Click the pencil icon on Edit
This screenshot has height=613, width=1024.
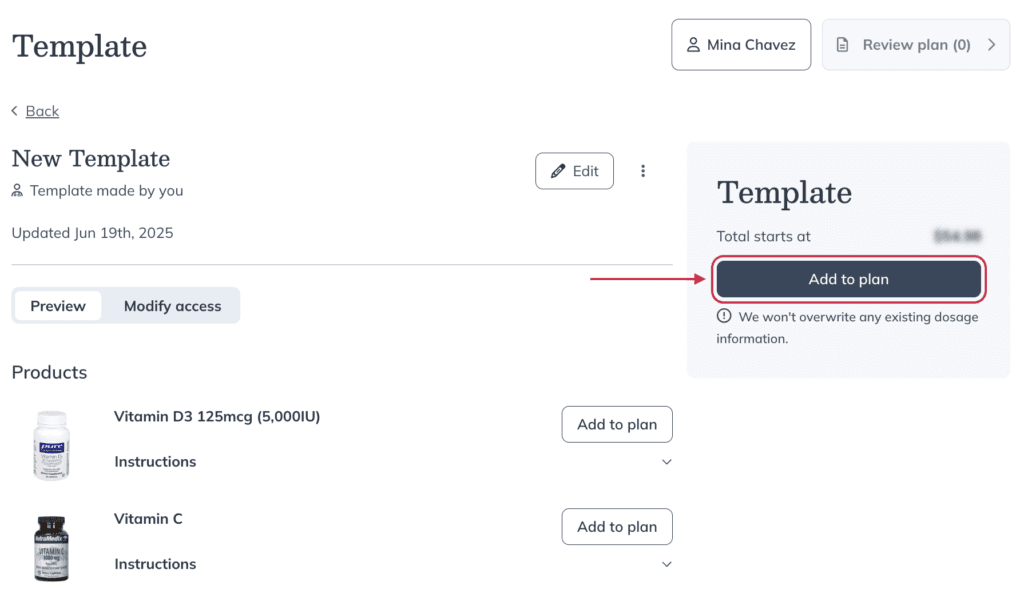(x=558, y=171)
